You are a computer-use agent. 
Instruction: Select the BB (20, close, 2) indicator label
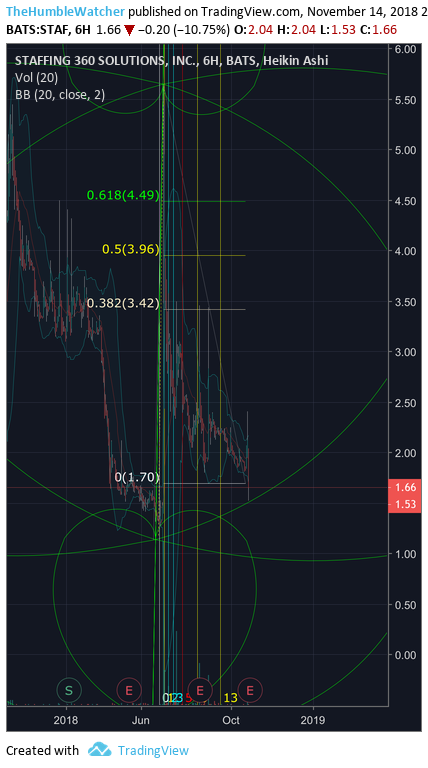[x=60, y=95]
